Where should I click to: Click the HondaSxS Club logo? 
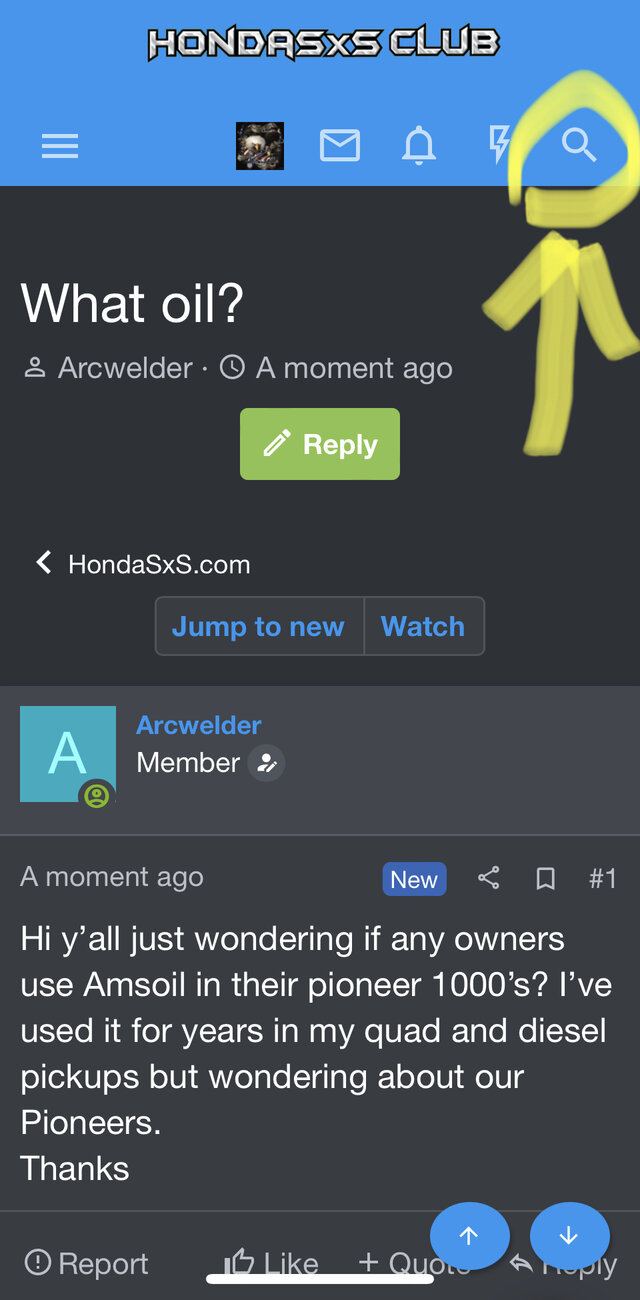(322, 43)
